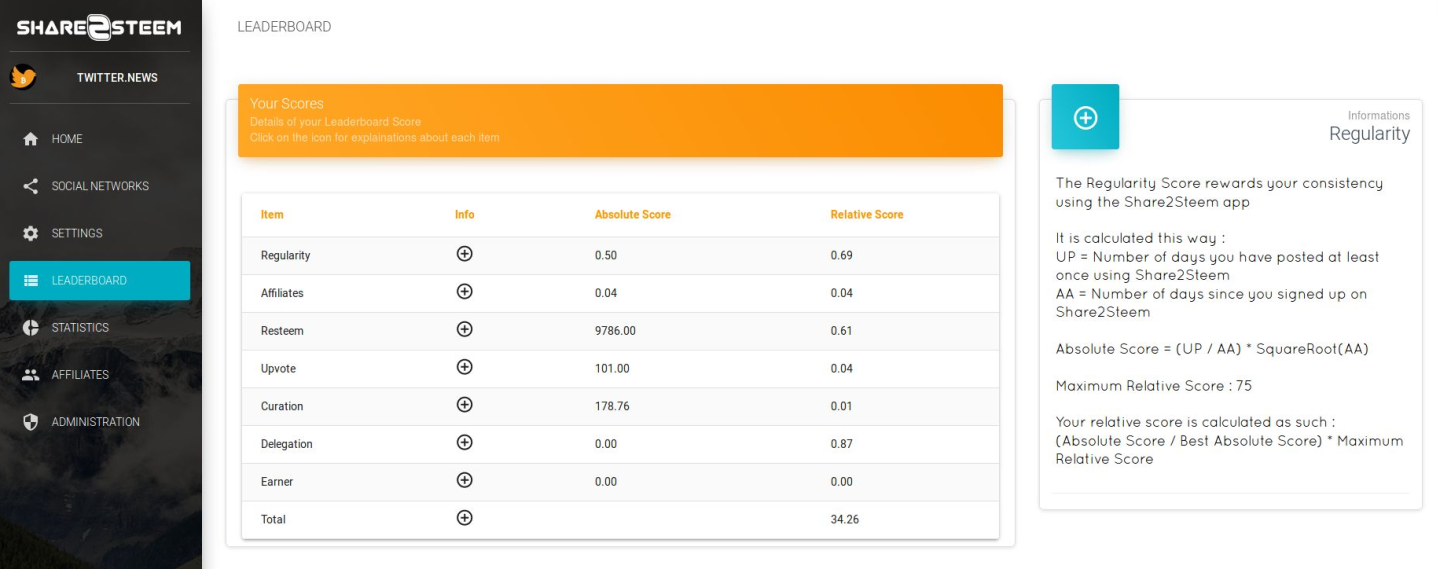Click the Absolute Score formula text
The height and width of the screenshot is (569, 1440).
click(x=1212, y=349)
